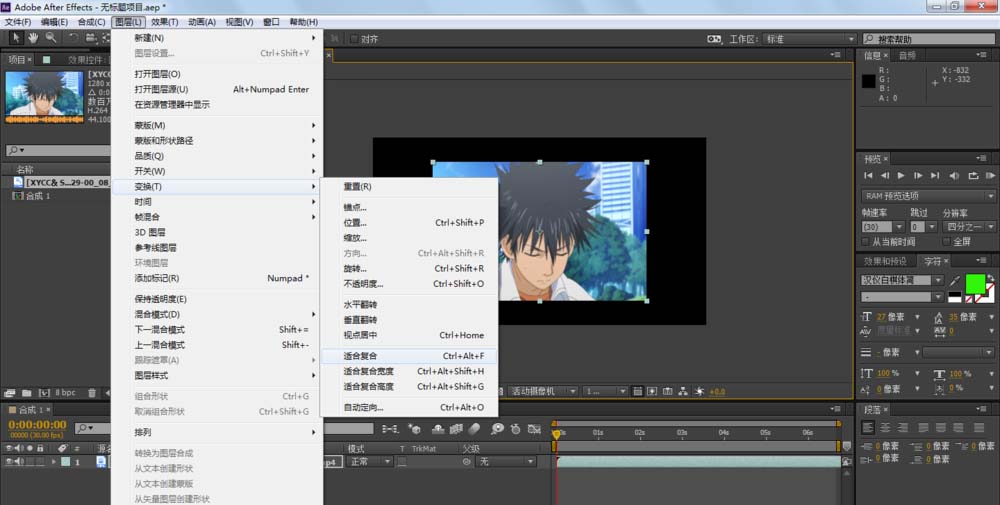Click the yellow current-time indicator
The image size is (1000, 505).
tap(556, 434)
